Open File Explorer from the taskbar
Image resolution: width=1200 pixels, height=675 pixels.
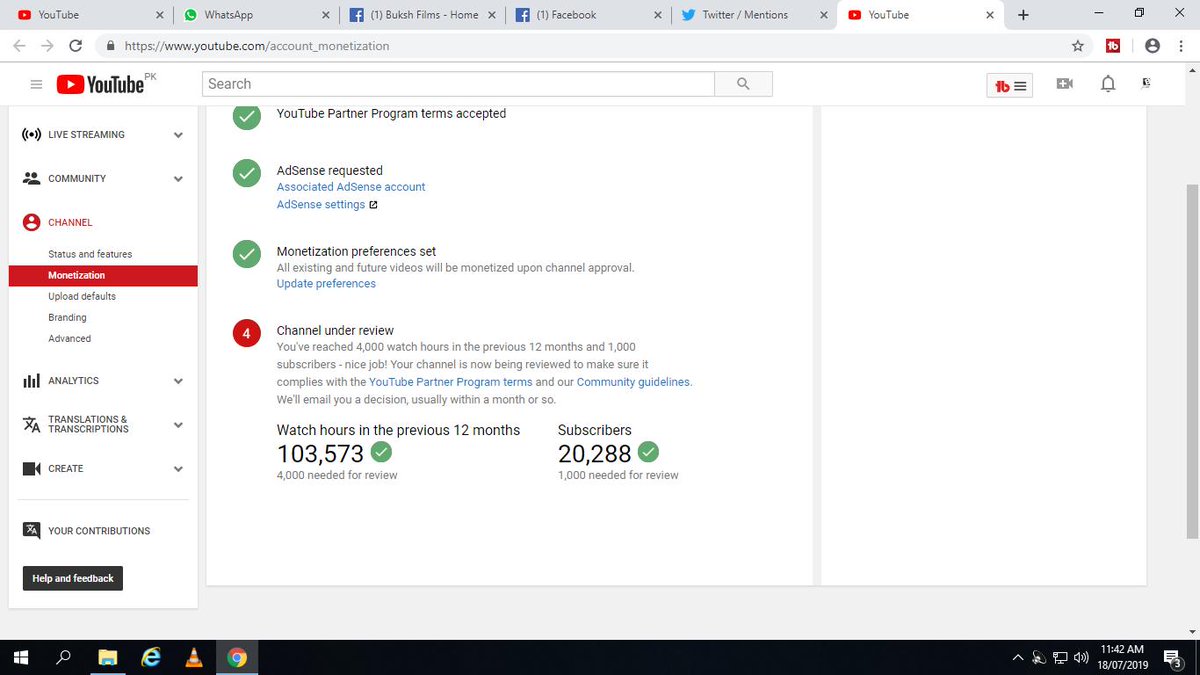[x=108, y=658]
